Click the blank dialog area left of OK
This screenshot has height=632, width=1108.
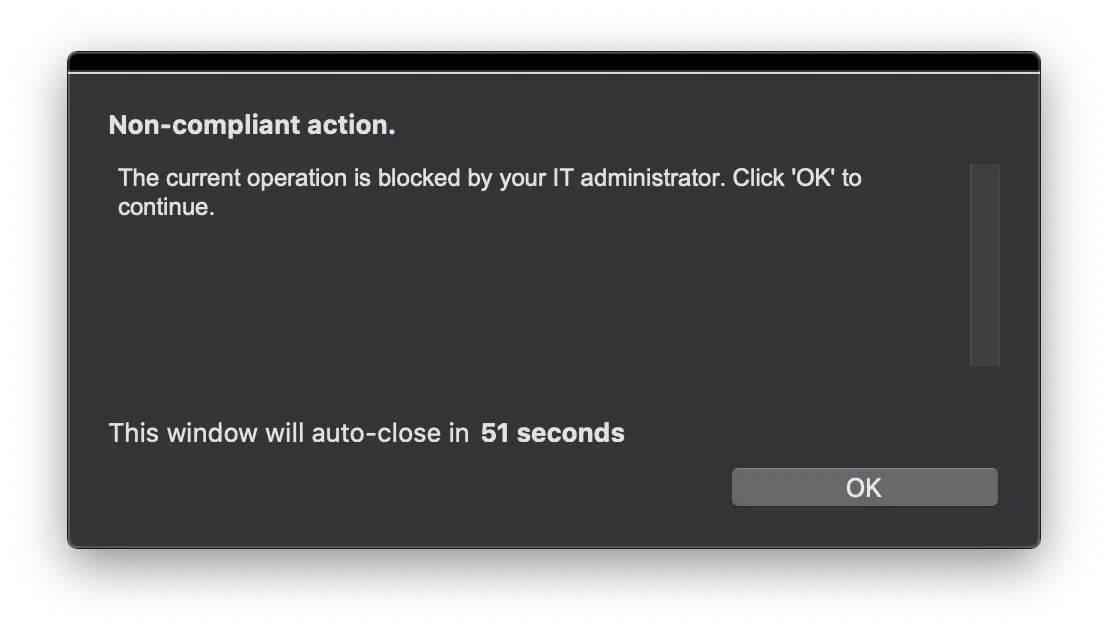coord(400,488)
